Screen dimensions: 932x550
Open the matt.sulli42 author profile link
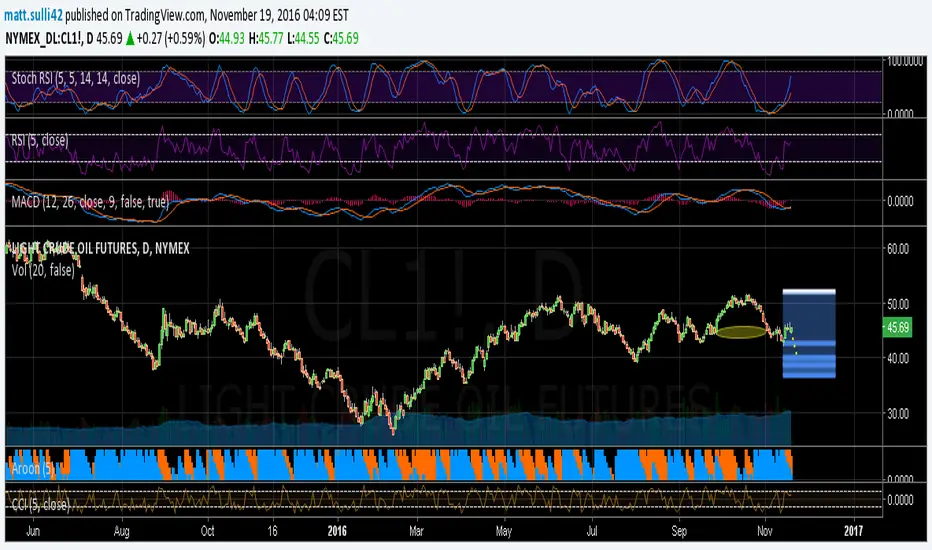[x=33, y=15]
